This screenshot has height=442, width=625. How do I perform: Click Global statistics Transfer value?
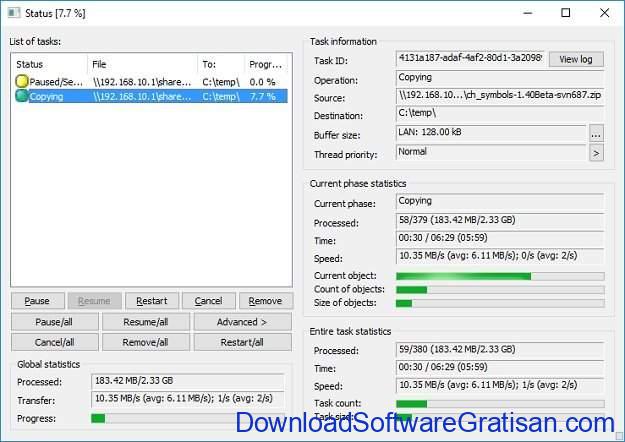pyautogui.click(x=187, y=399)
